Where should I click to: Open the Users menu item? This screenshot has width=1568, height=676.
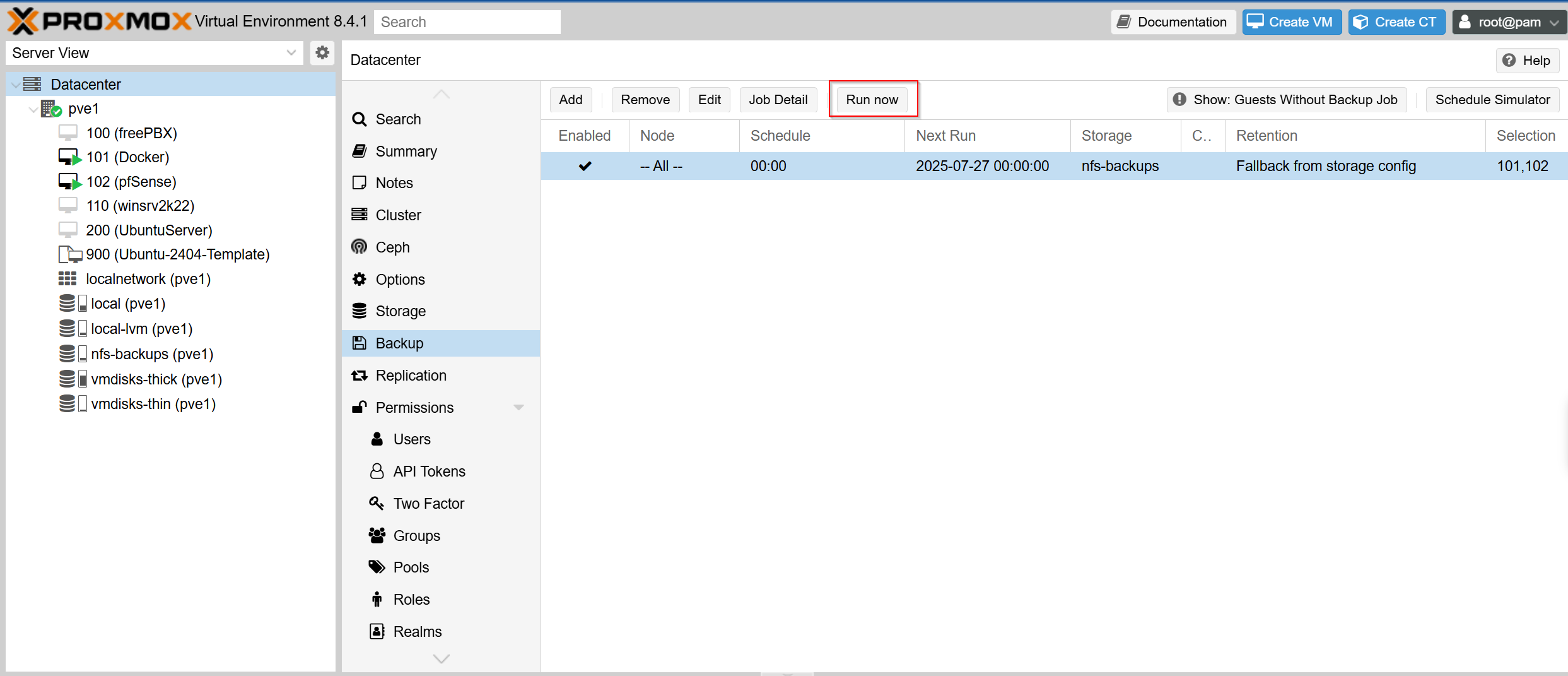(x=440, y=439)
